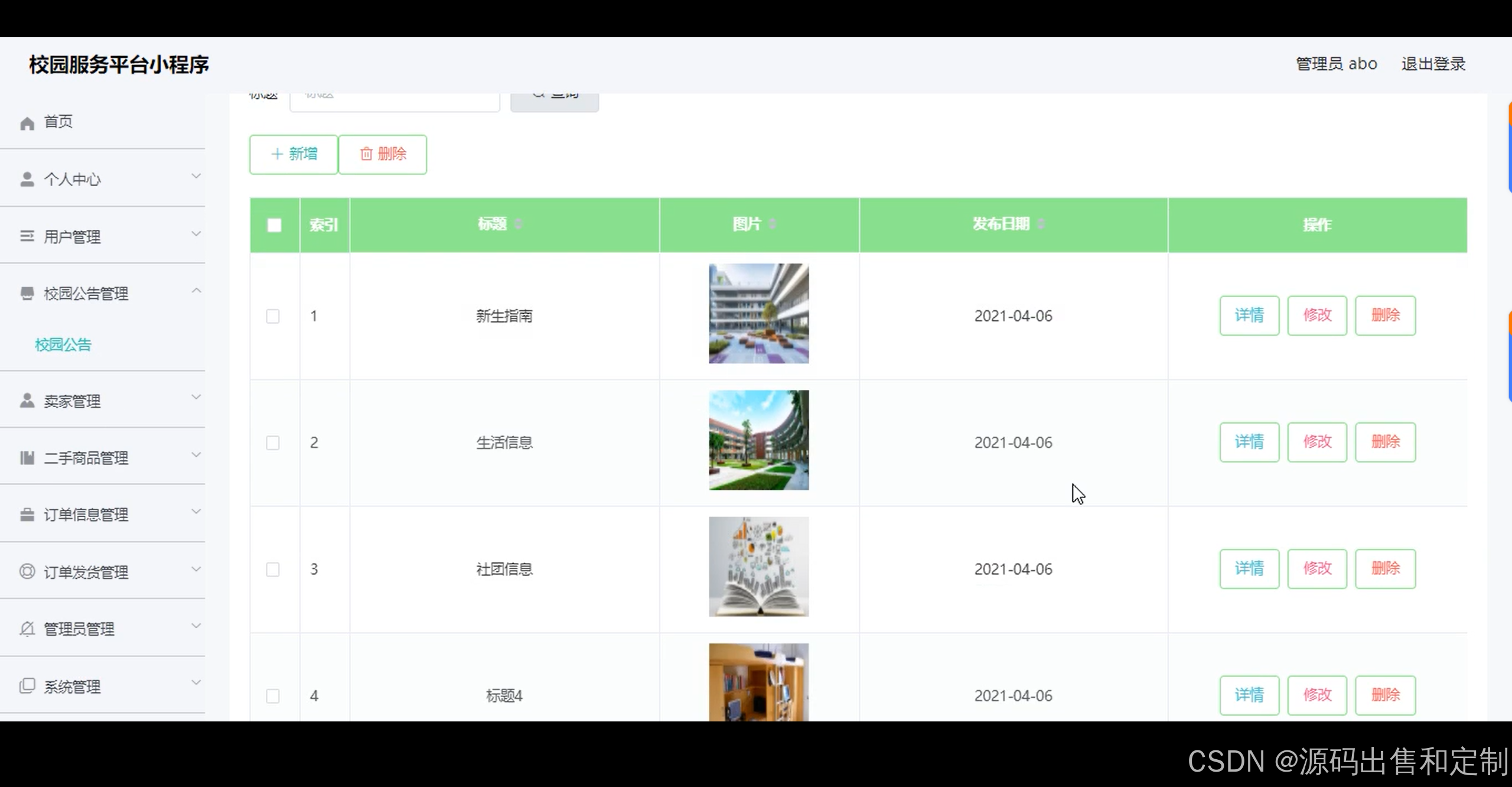Click the 标题4 dormitory thumbnail image

tap(759, 682)
